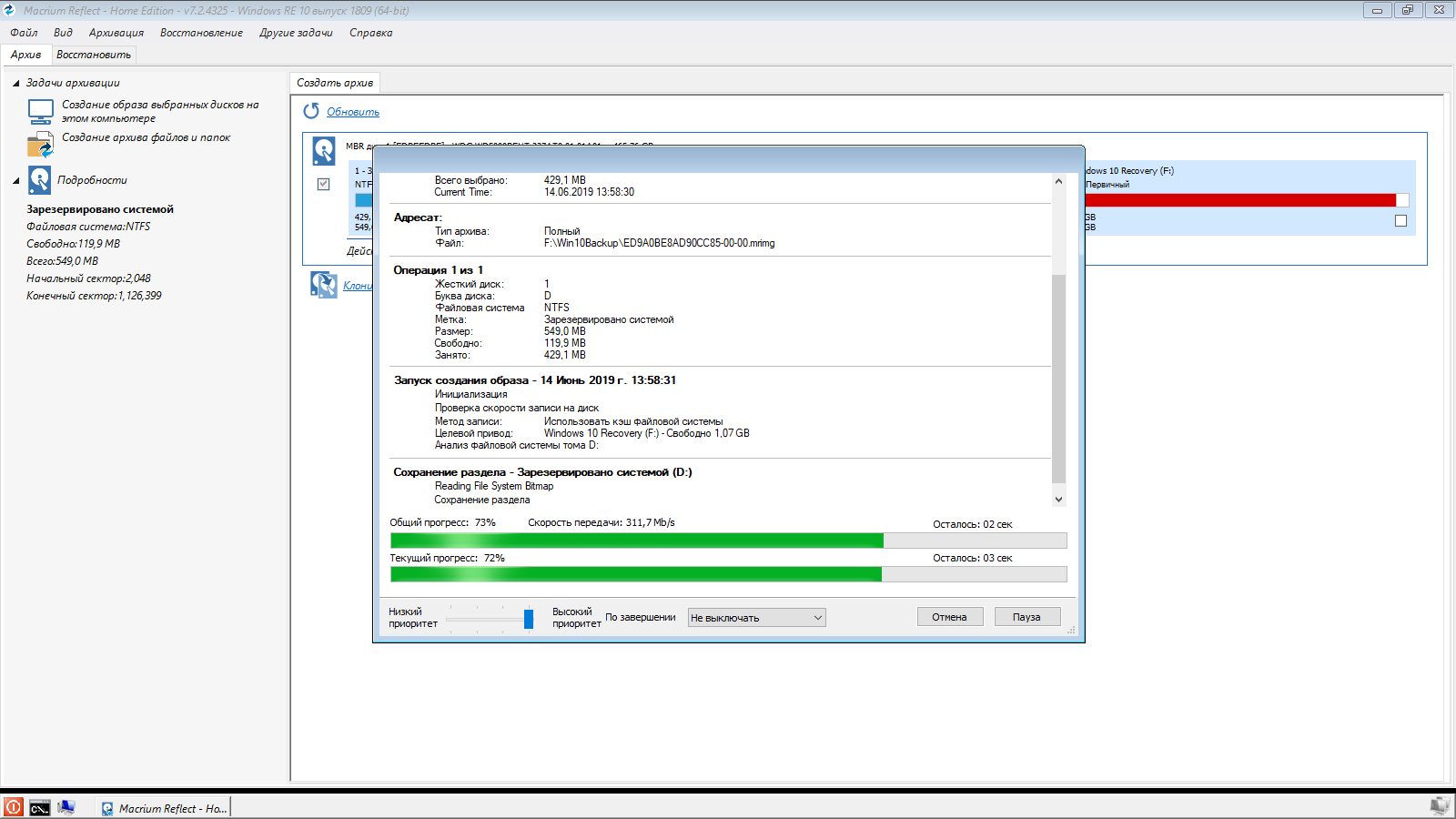Click the file and folder backup icon
1456x819 pixels.
point(41,145)
